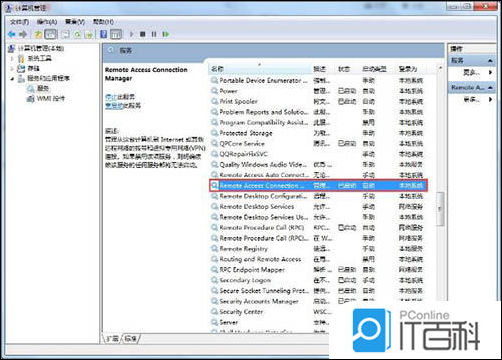The width and height of the screenshot is (502, 360).
Task: Toggle the Show/Hide Action Pane toolbar icon
Action: (116, 34)
